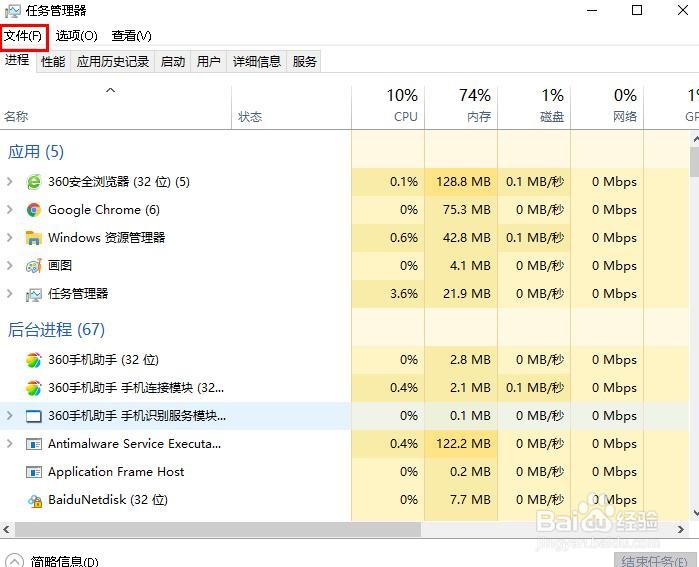
Task: Click the 360手机助手 手机识别服务模块 icon
Action: point(33,416)
